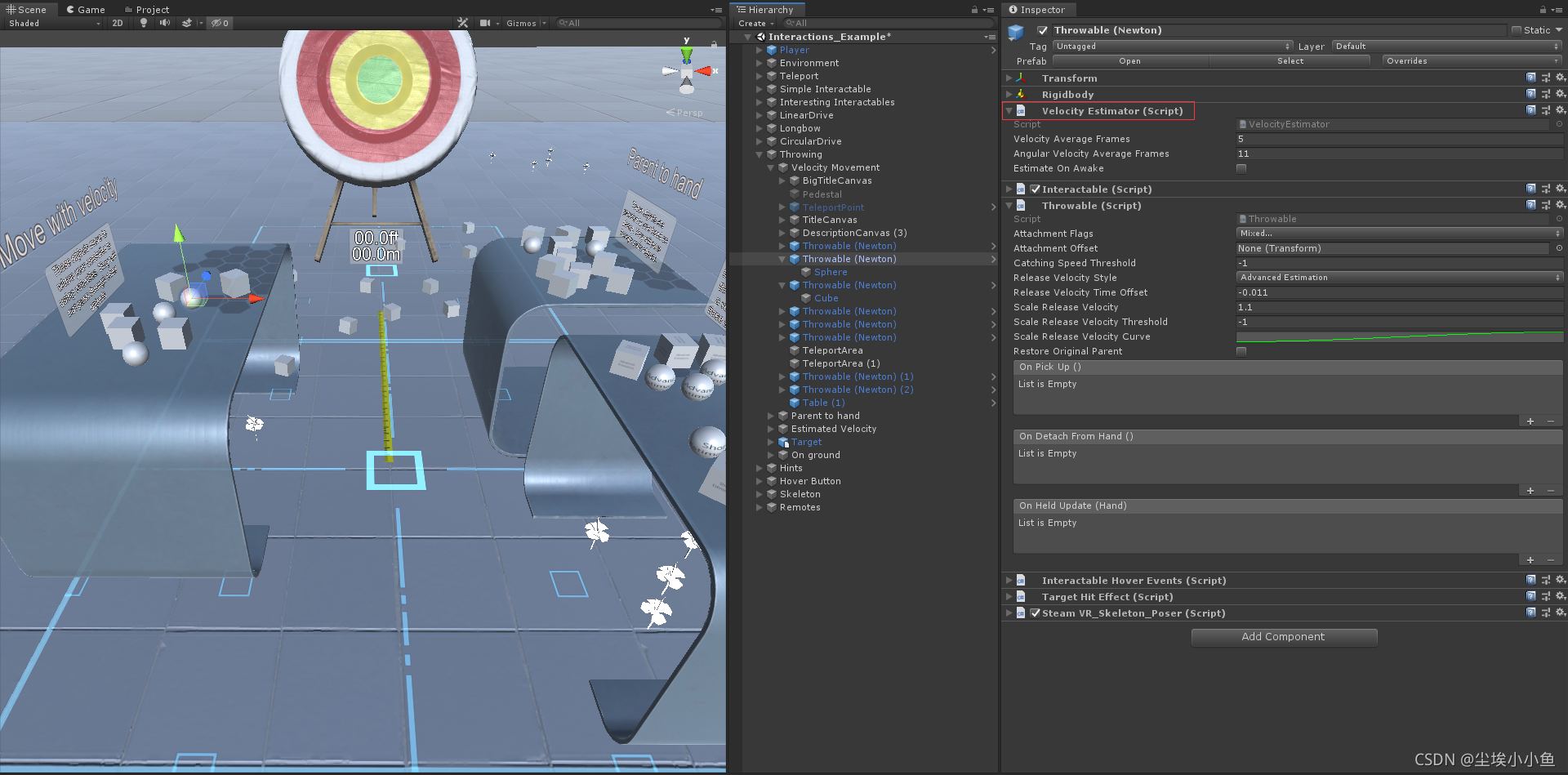Select Longbow in Hierarchy
The height and width of the screenshot is (775, 1568).
[800, 128]
